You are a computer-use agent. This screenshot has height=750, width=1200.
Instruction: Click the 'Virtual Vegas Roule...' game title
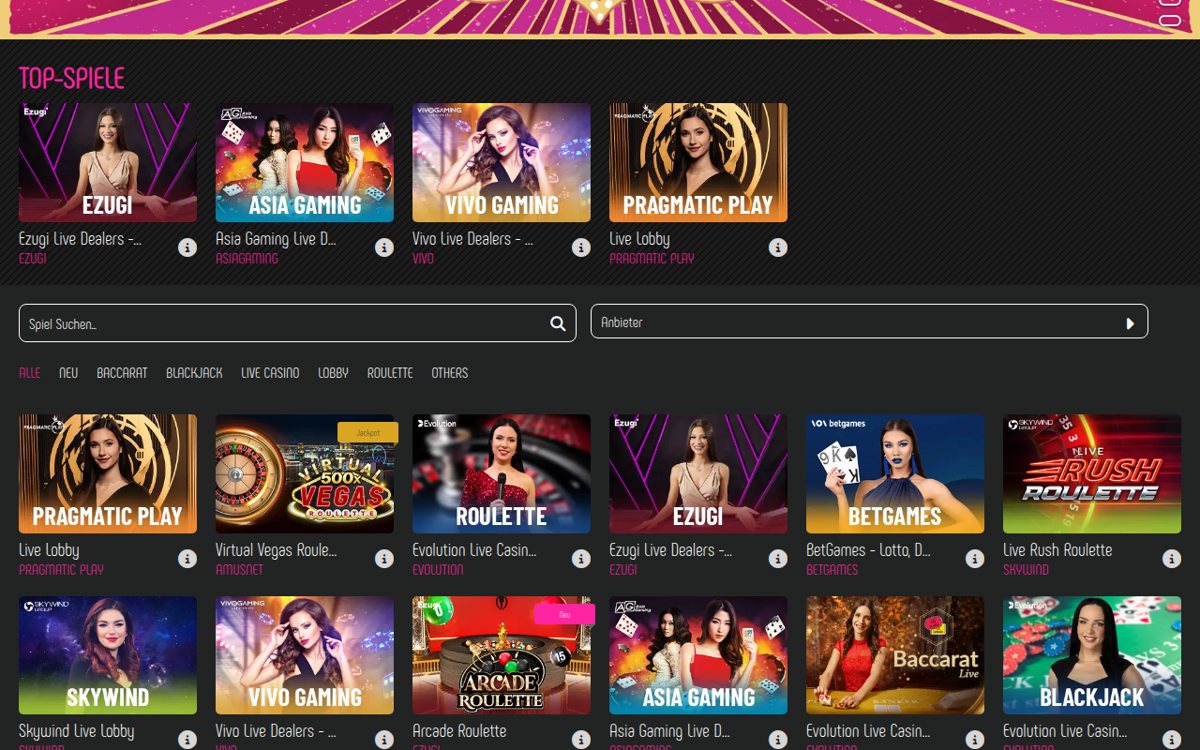coord(276,550)
